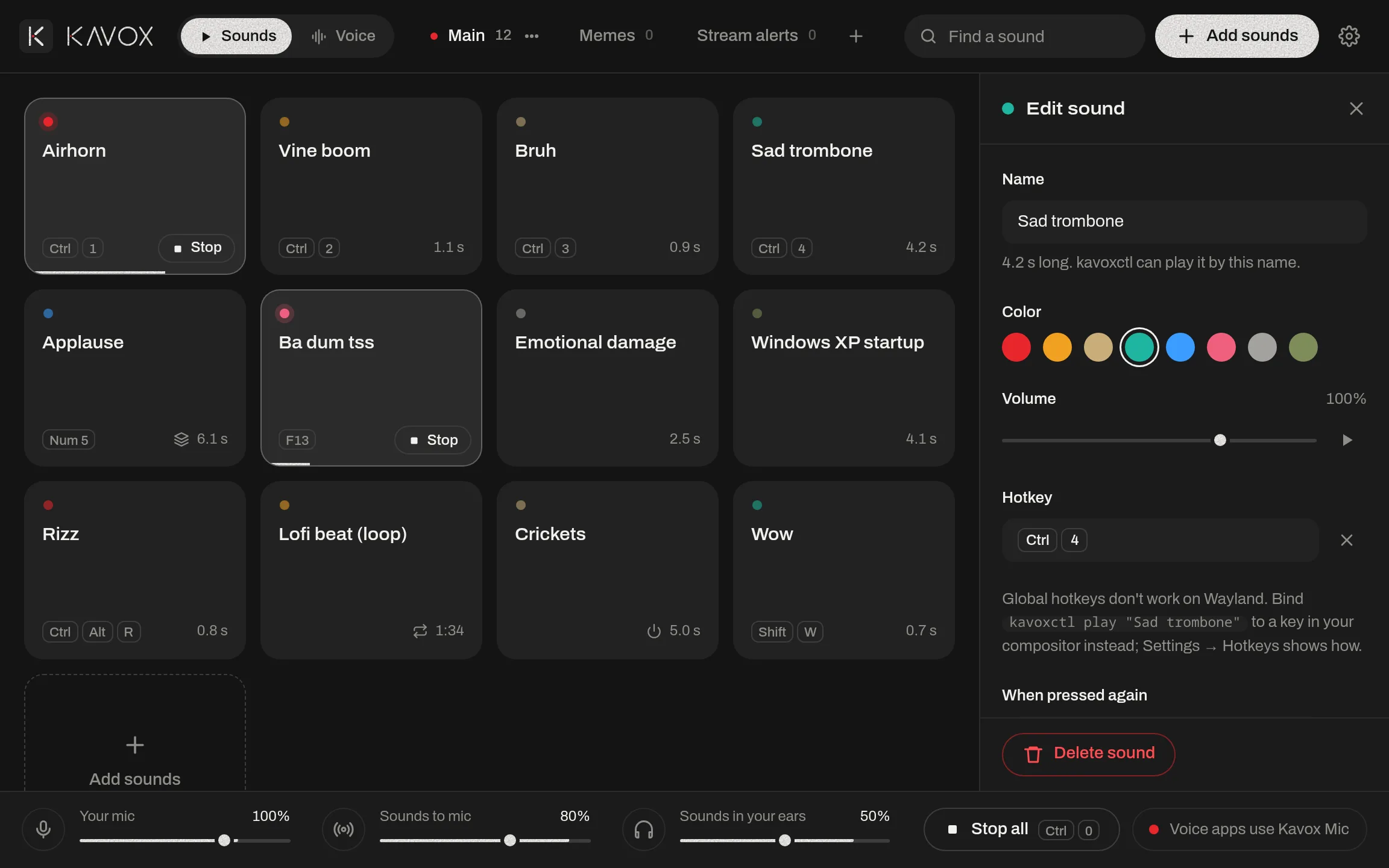Screen dimensions: 1389x868
Task: Edit the Name field Sad trombone
Action: pyautogui.click(x=1184, y=222)
